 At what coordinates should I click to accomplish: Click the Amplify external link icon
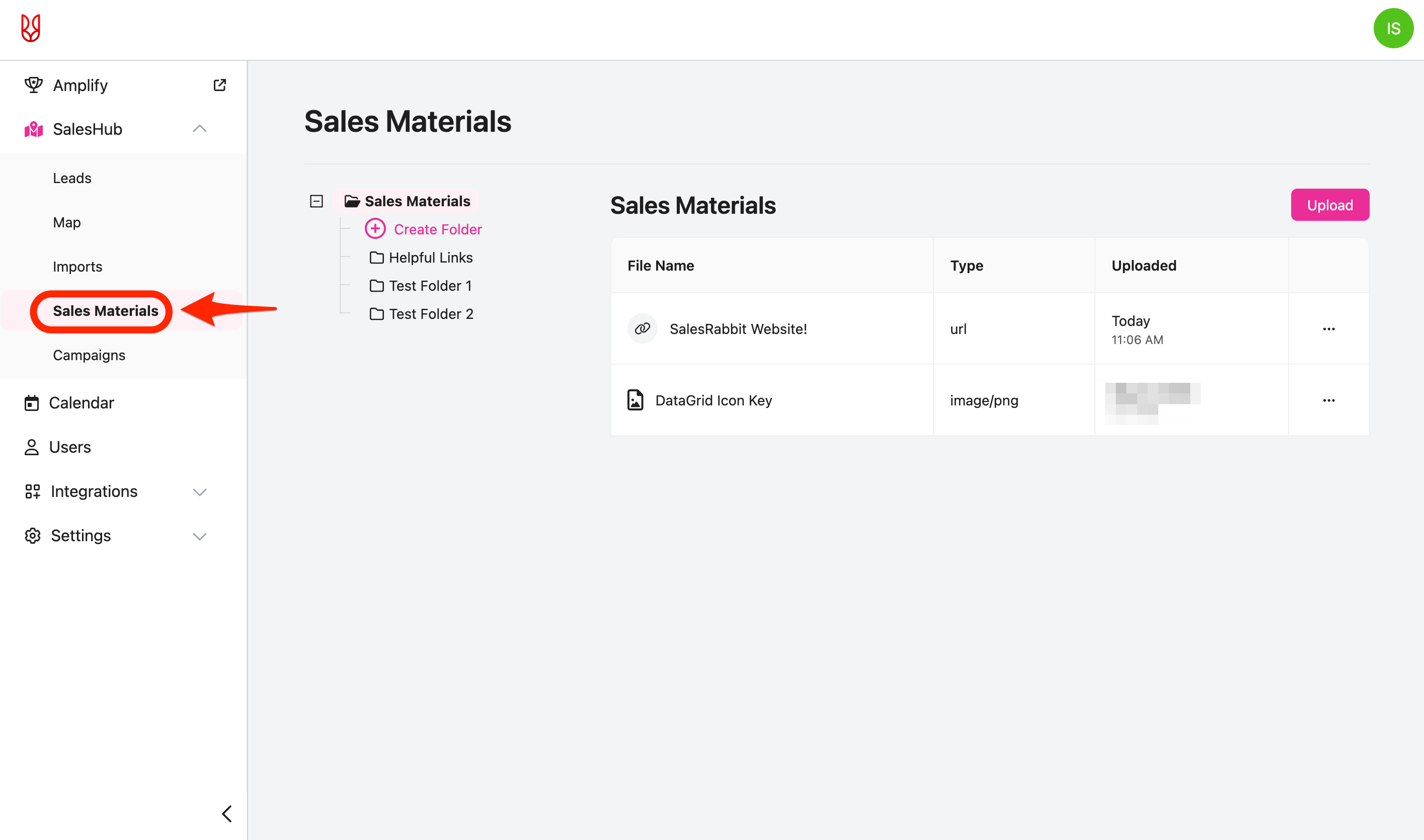(x=220, y=85)
